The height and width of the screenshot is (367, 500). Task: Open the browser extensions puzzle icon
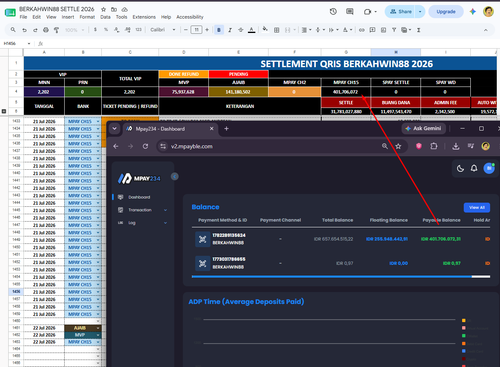(434, 146)
